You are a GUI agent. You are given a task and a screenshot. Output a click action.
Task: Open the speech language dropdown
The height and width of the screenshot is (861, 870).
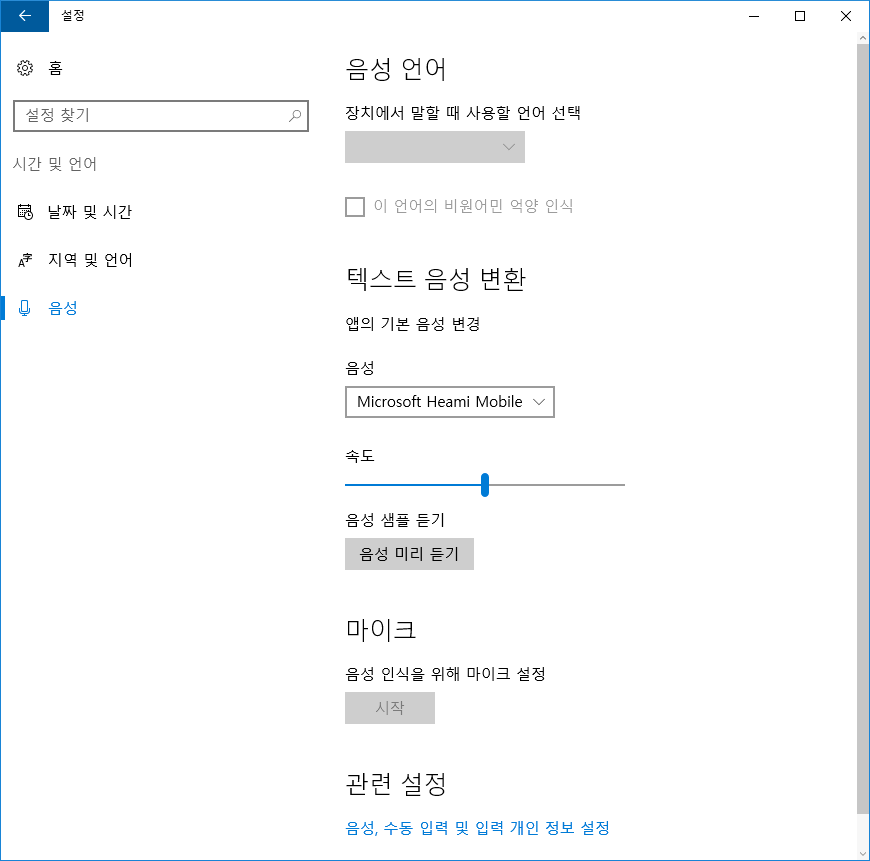point(434,147)
